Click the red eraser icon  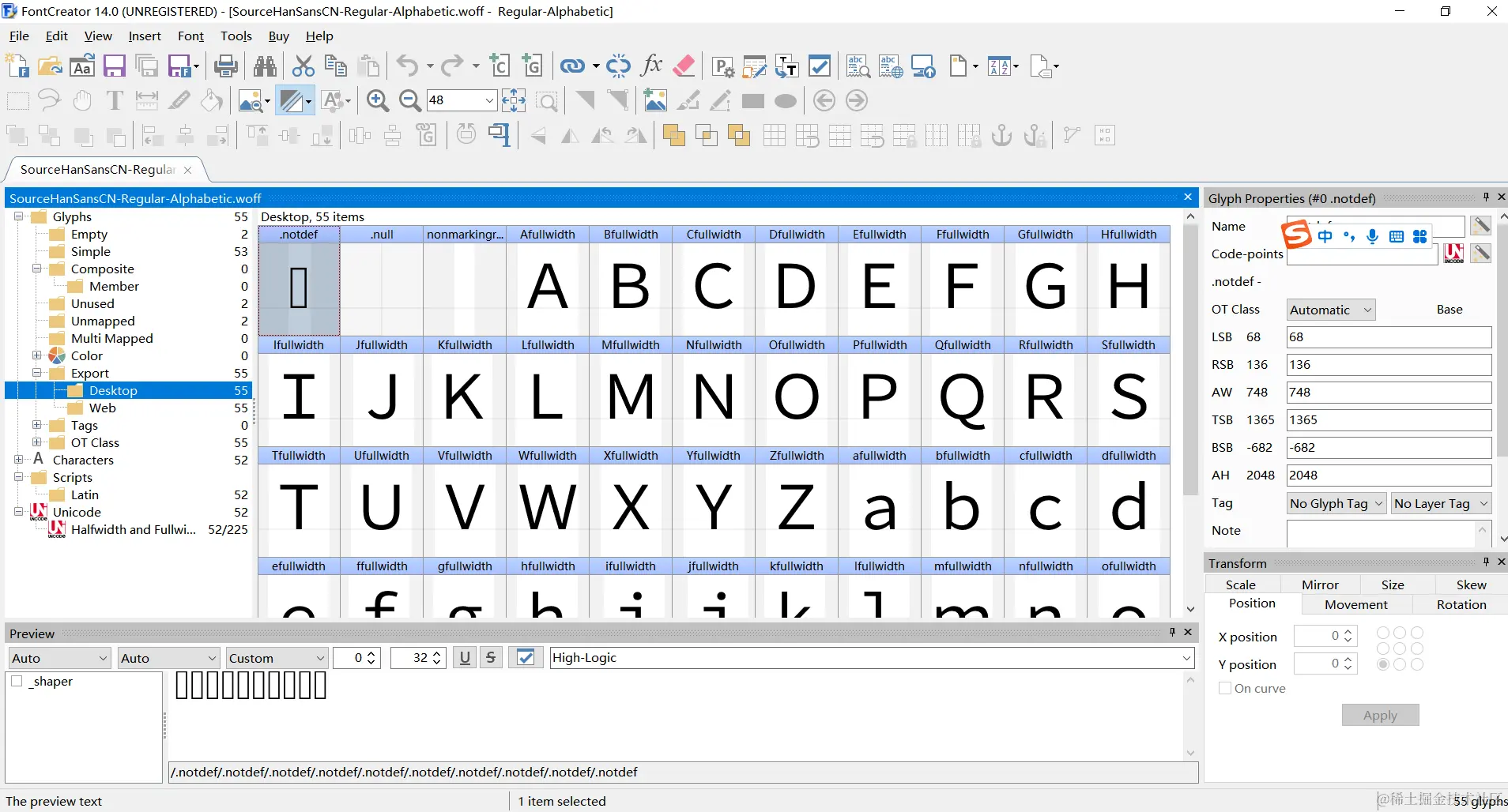(684, 66)
